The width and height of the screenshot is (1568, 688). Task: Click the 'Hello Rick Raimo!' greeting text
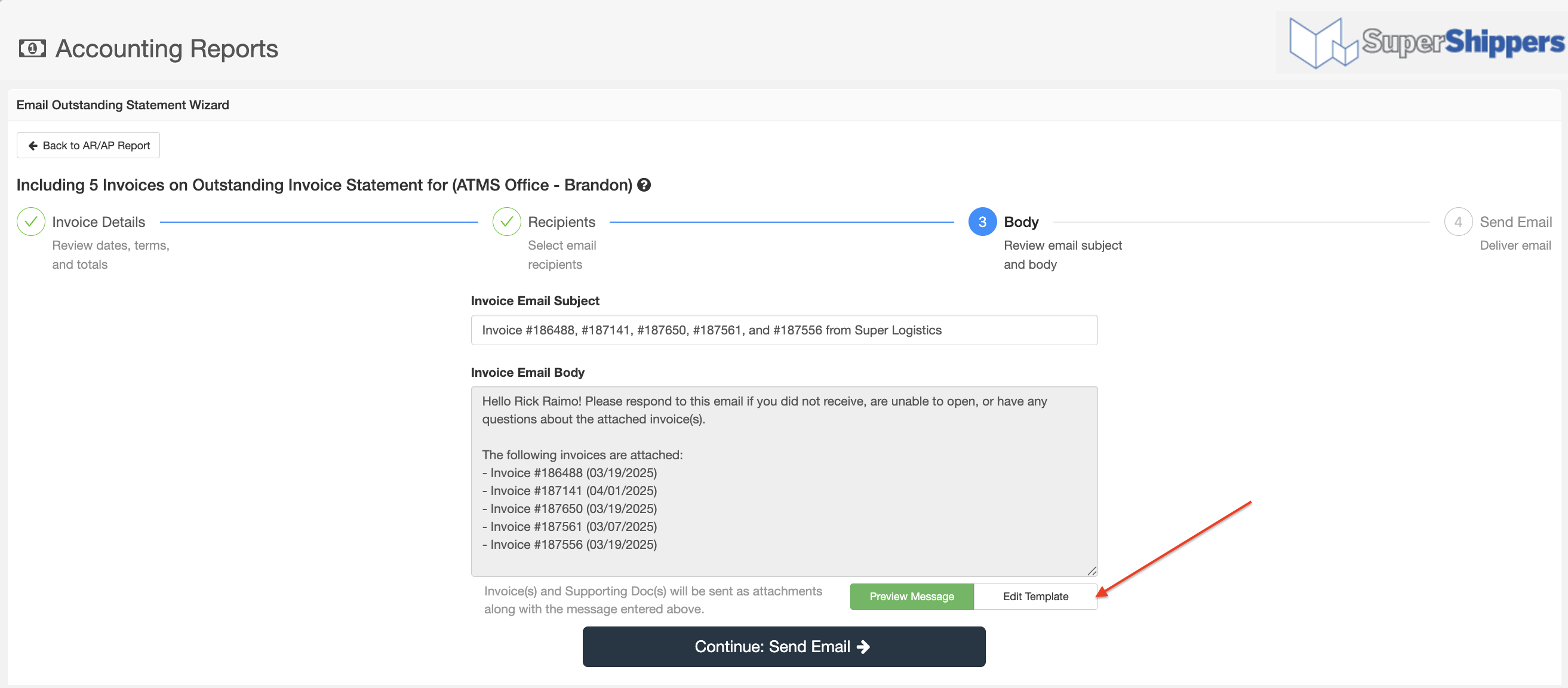click(x=531, y=401)
